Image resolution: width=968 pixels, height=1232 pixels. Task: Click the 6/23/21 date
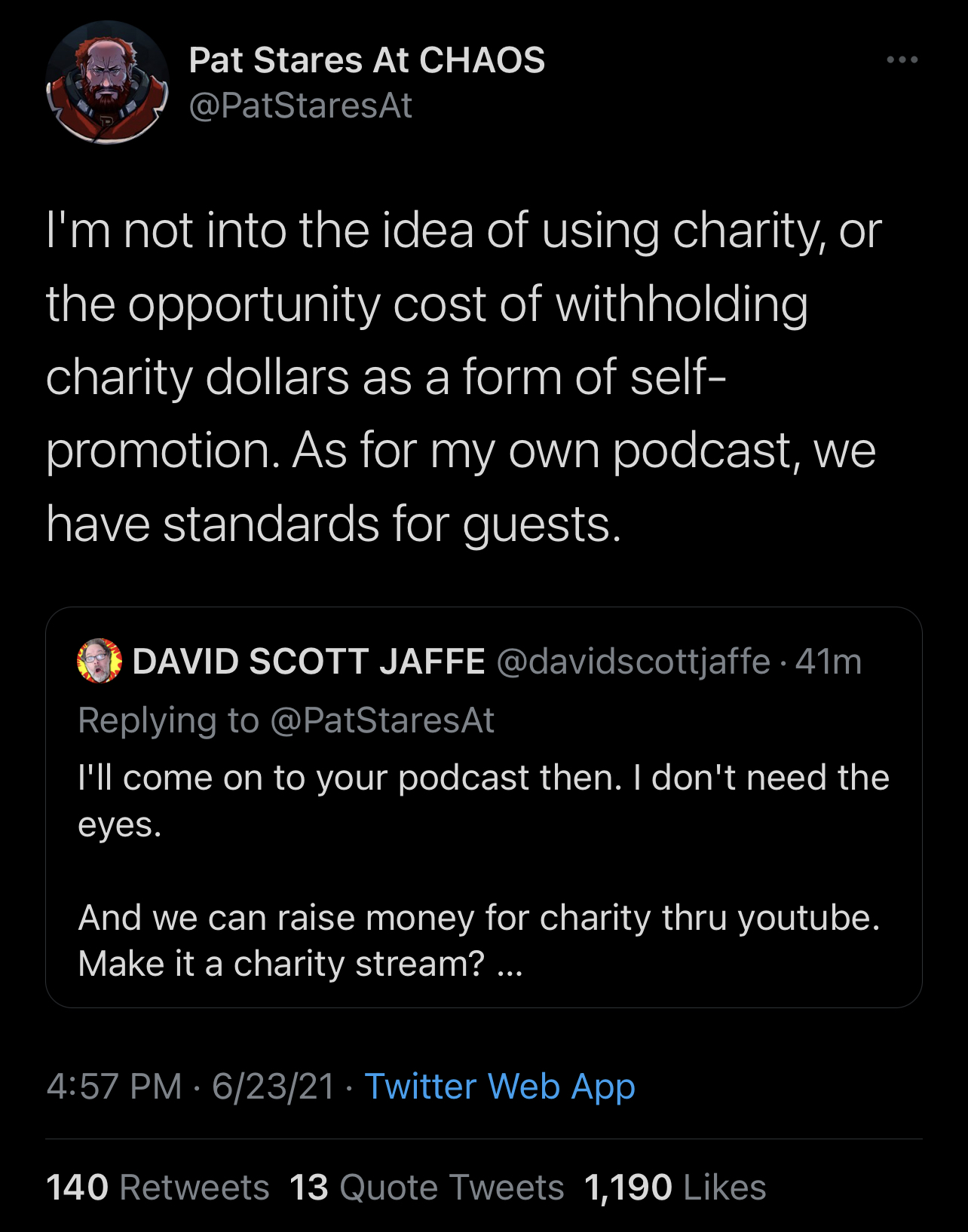[273, 1087]
